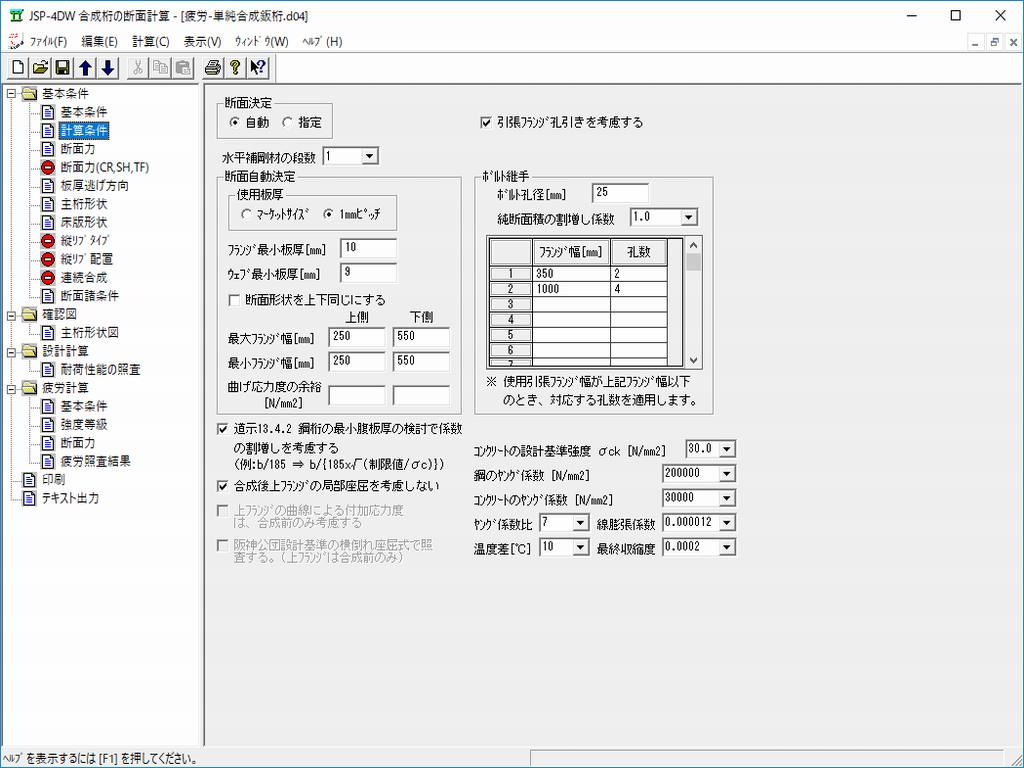Click the blue down arrow toolbar icon
The width and height of the screenshot is (1024, 768).
108,68
